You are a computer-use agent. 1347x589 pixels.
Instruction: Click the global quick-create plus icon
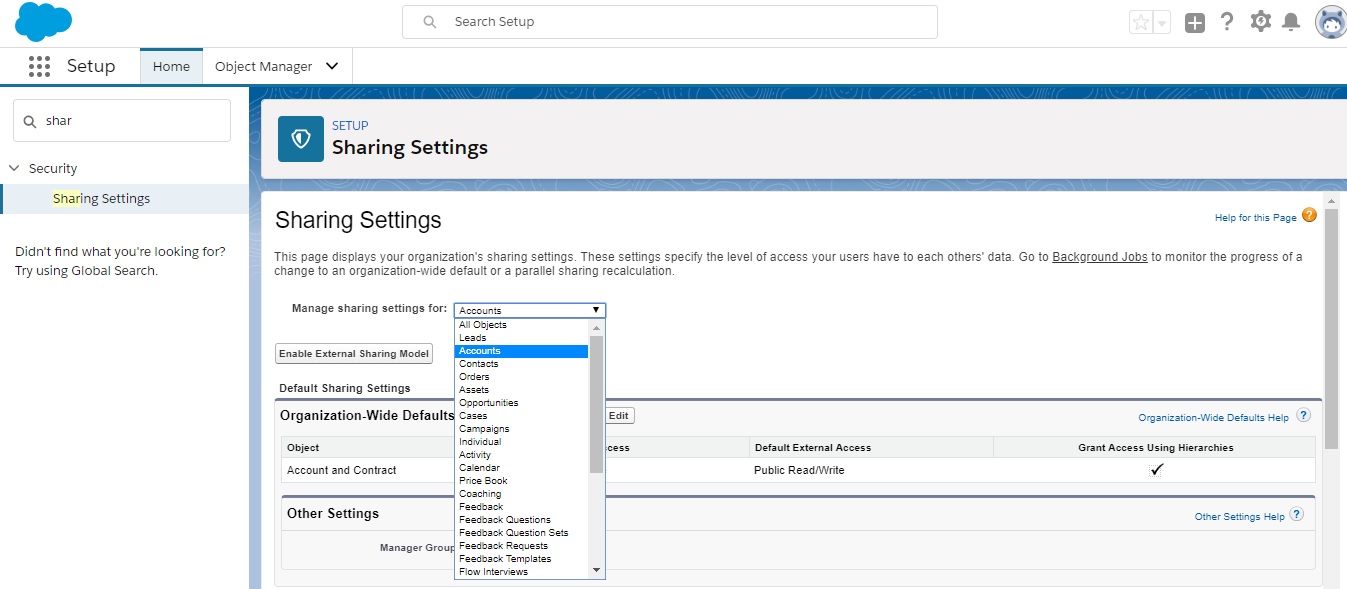1194,21
